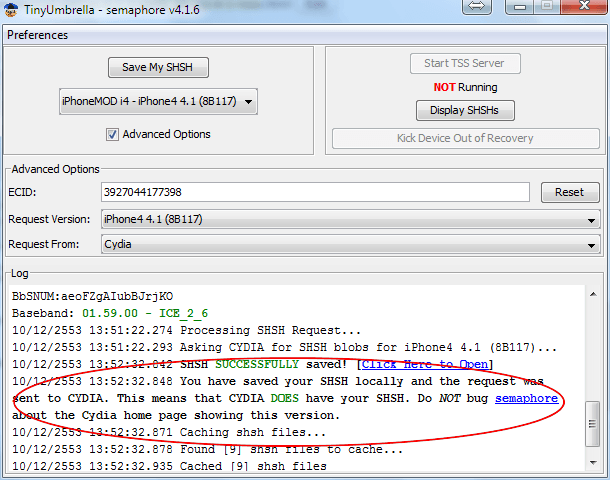Click the TinyUmbrella app icon in title bar
Image resolution: width=610 pixels, height=480 pixels.
(14, 9)
